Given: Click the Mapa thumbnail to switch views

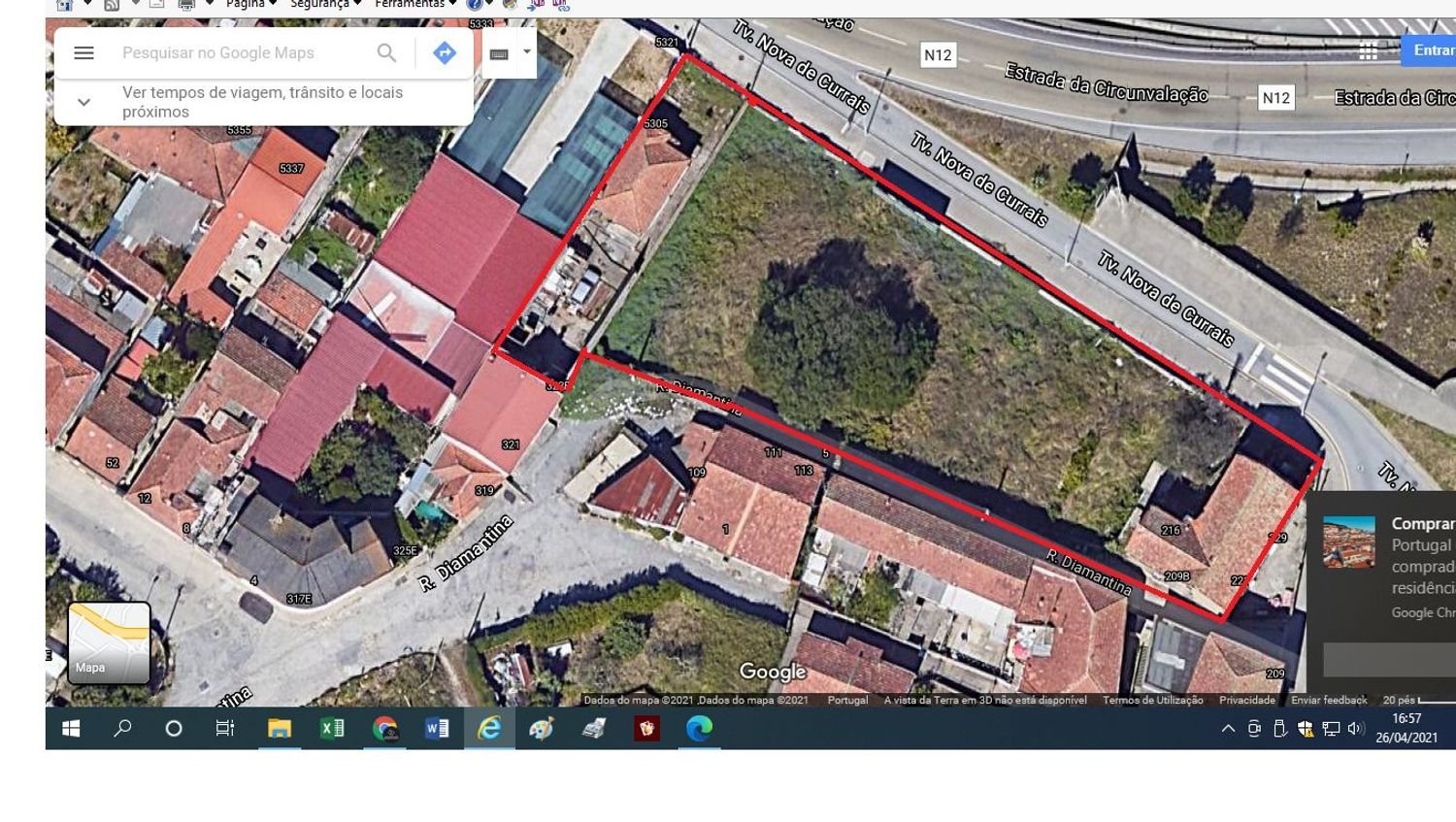Looking at the screenshot, I should [109, 641].
